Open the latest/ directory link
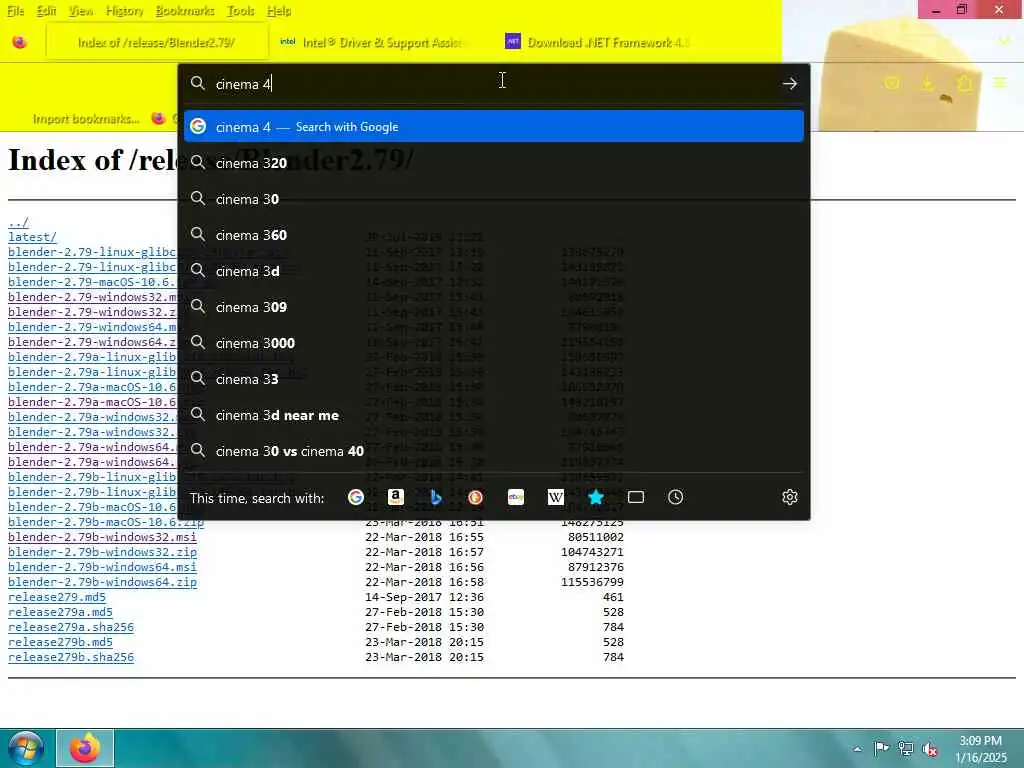 click(32, 237)
